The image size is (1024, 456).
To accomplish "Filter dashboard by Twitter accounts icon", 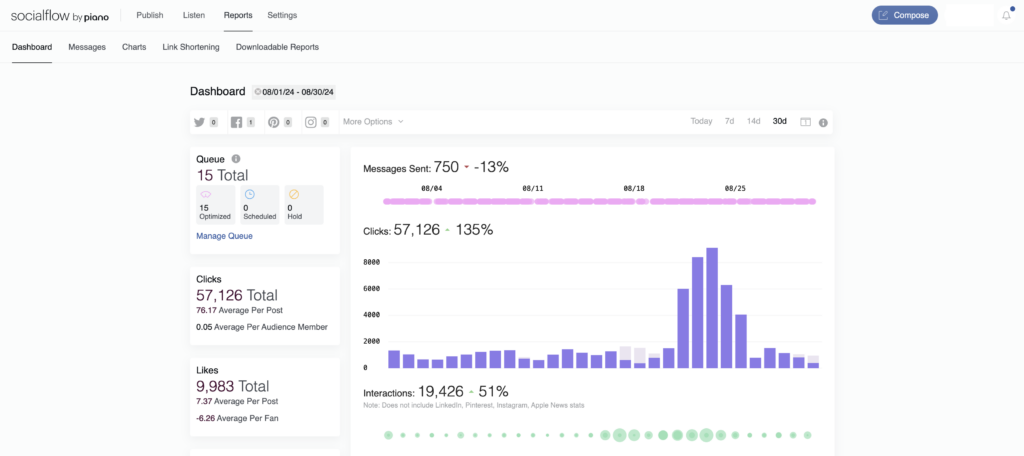I will [199, 122].
